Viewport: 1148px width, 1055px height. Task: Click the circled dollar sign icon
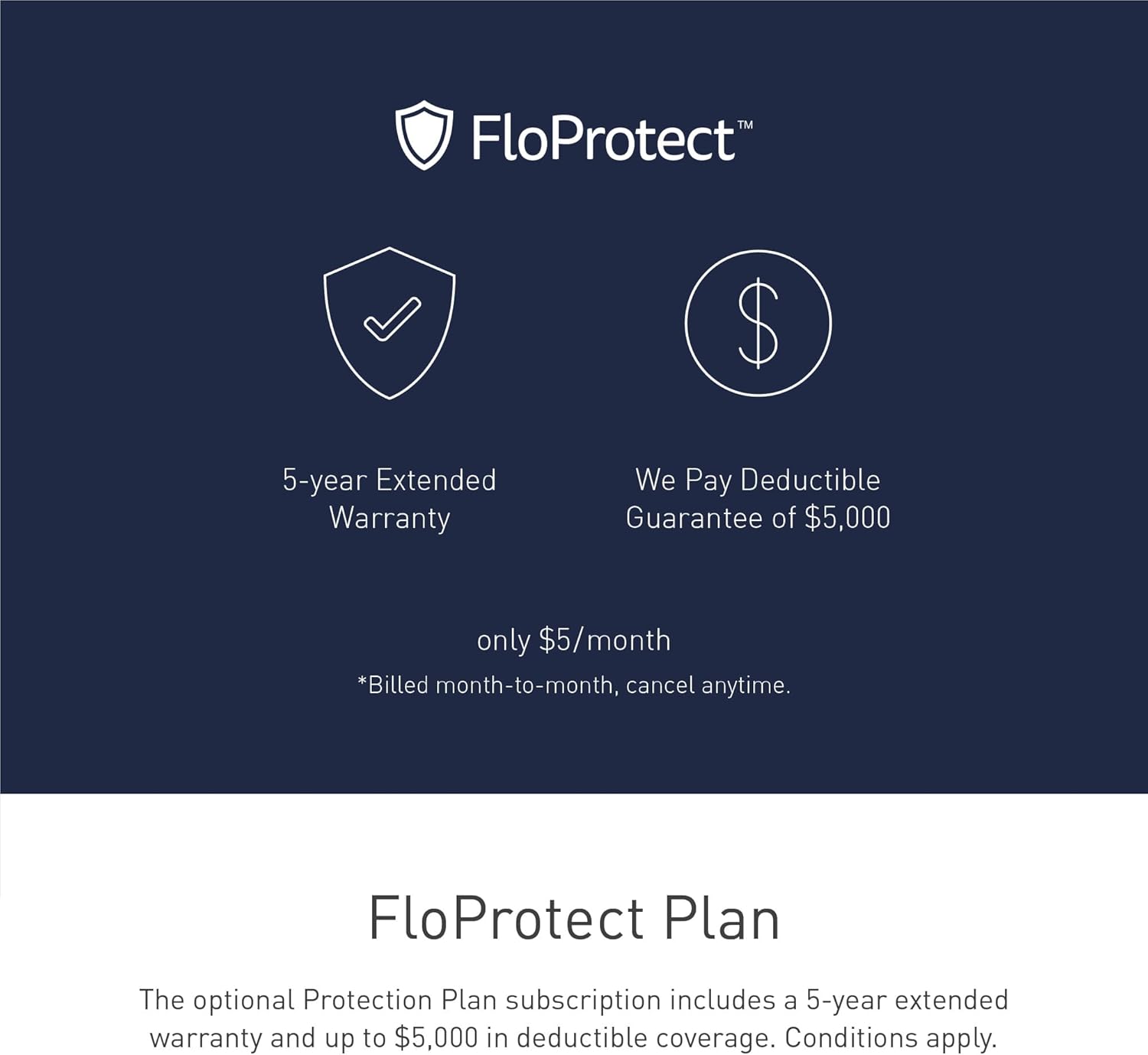(758, 323)
